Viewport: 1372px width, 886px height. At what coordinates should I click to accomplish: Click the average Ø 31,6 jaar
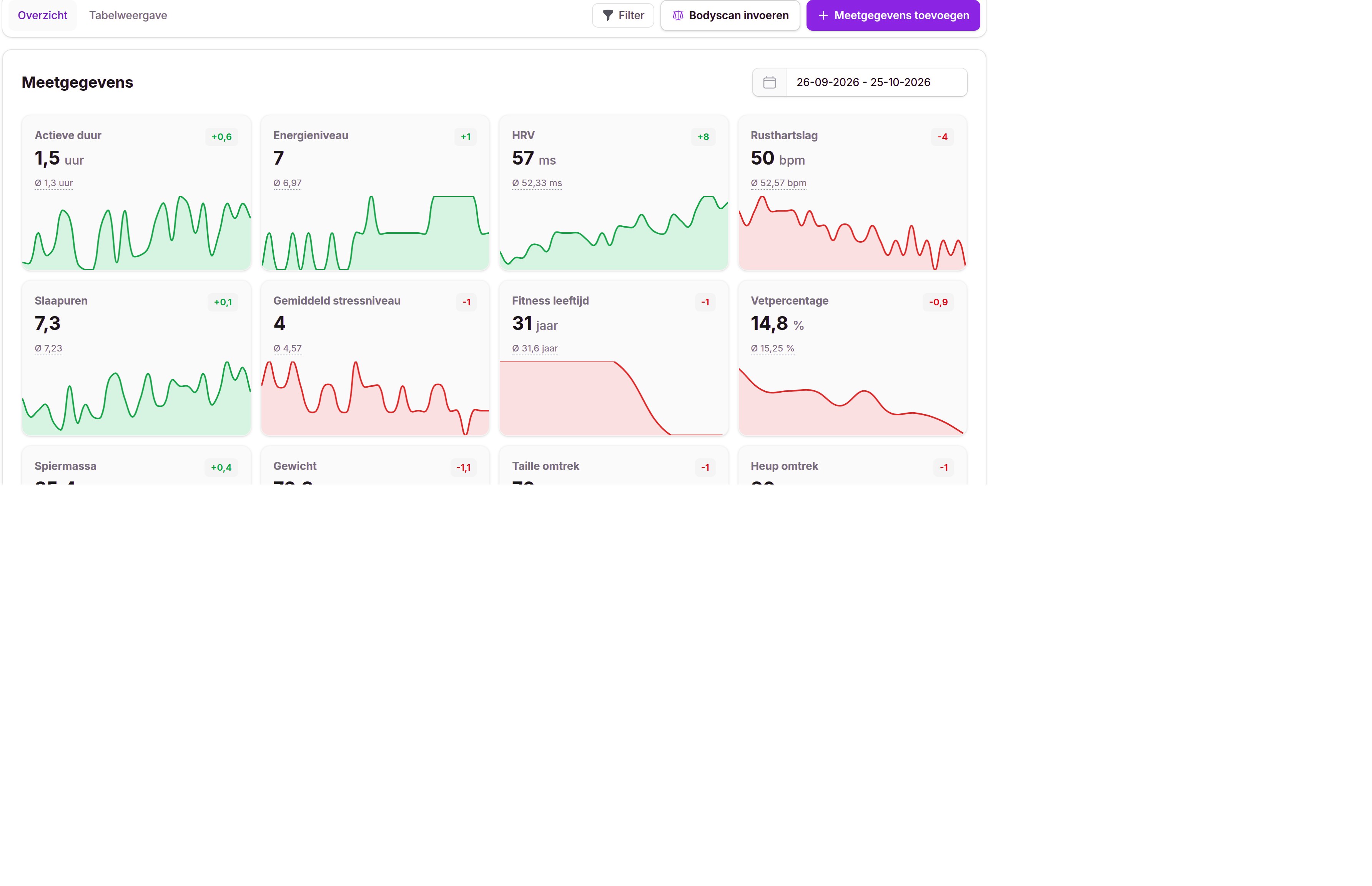[x=535, y=348]
